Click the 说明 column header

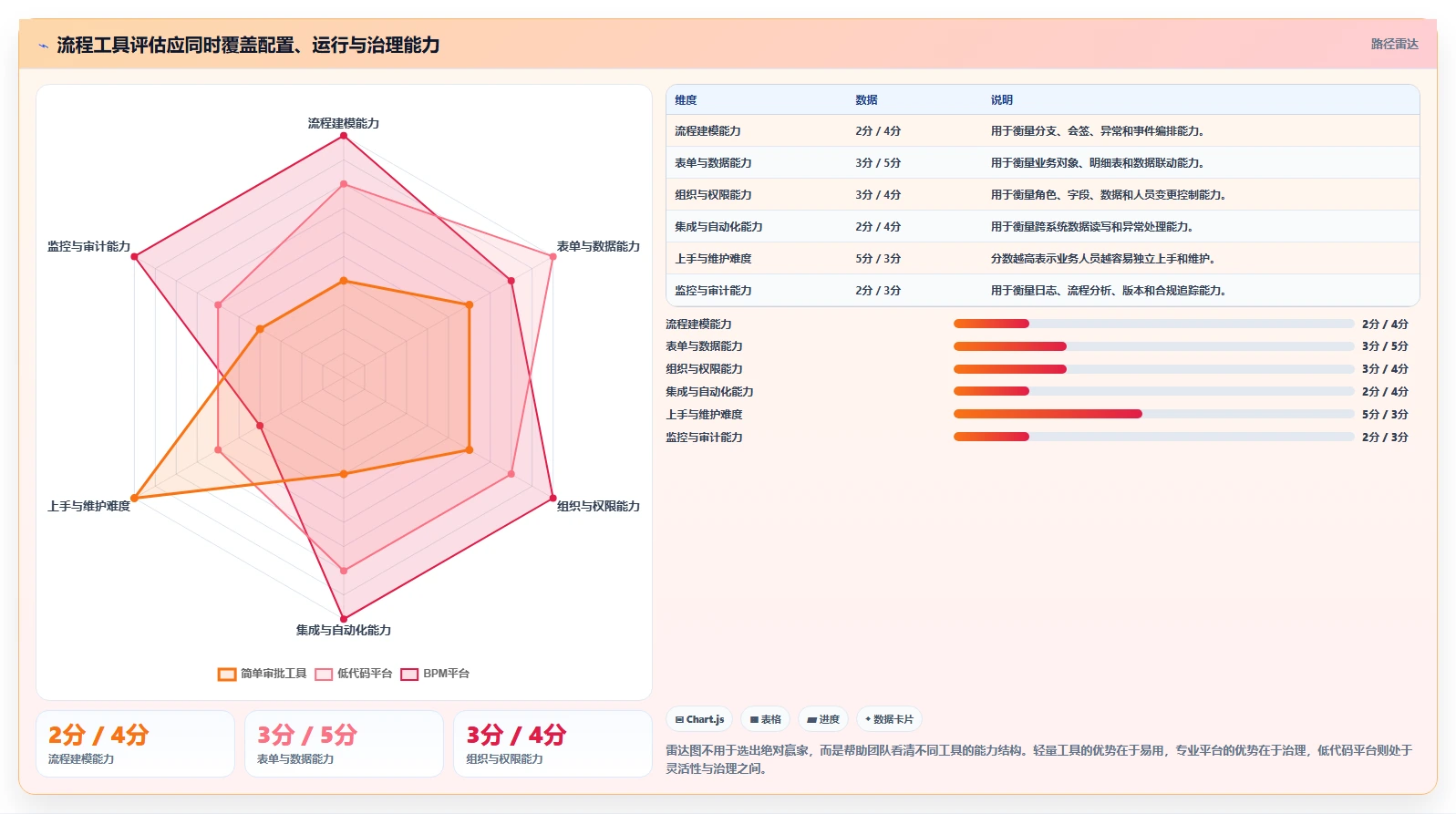coord(1002,100)
